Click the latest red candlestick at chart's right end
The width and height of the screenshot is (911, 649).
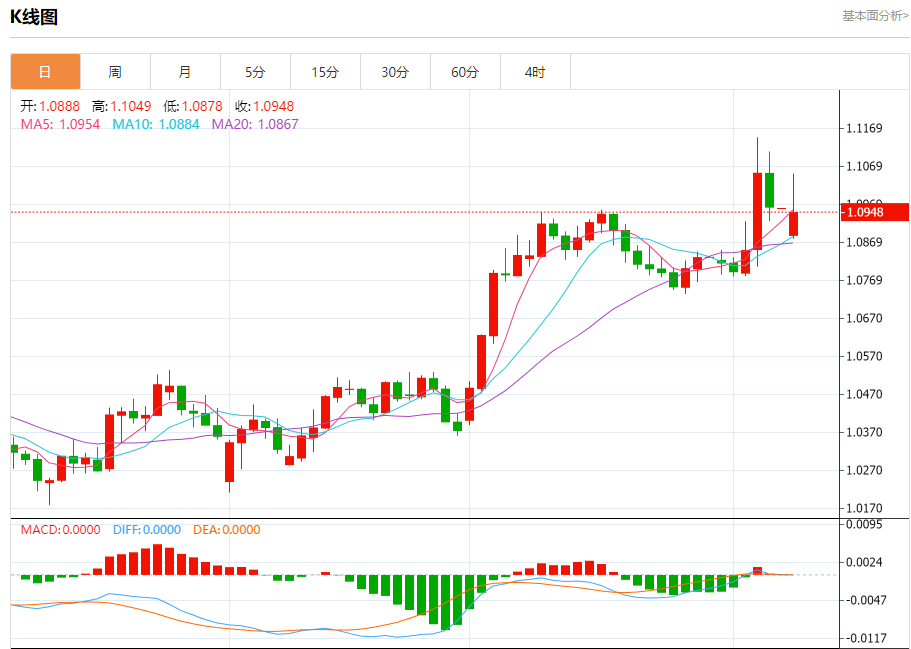(x=793, y=224)
